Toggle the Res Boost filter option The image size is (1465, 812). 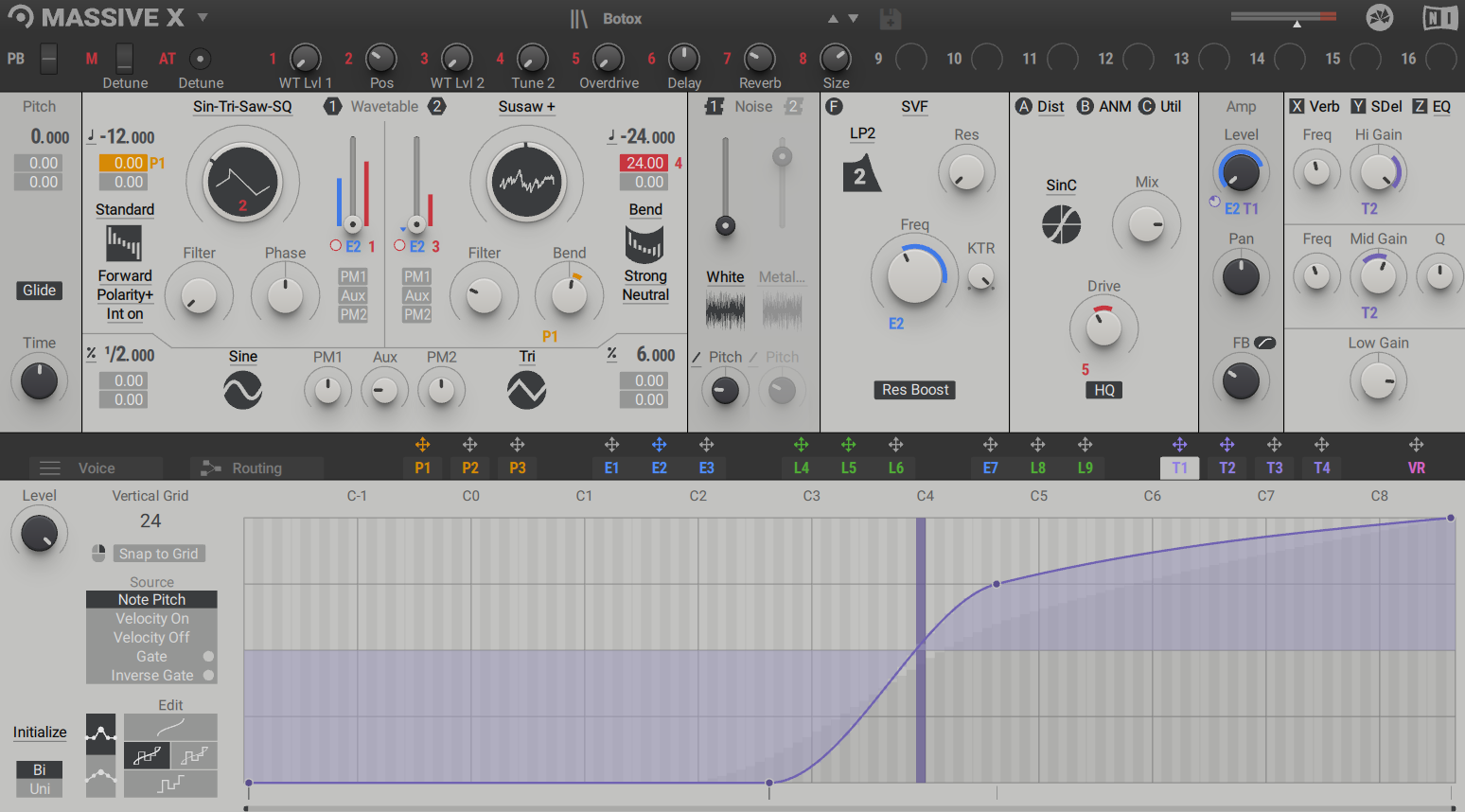[x=915, y=390]
